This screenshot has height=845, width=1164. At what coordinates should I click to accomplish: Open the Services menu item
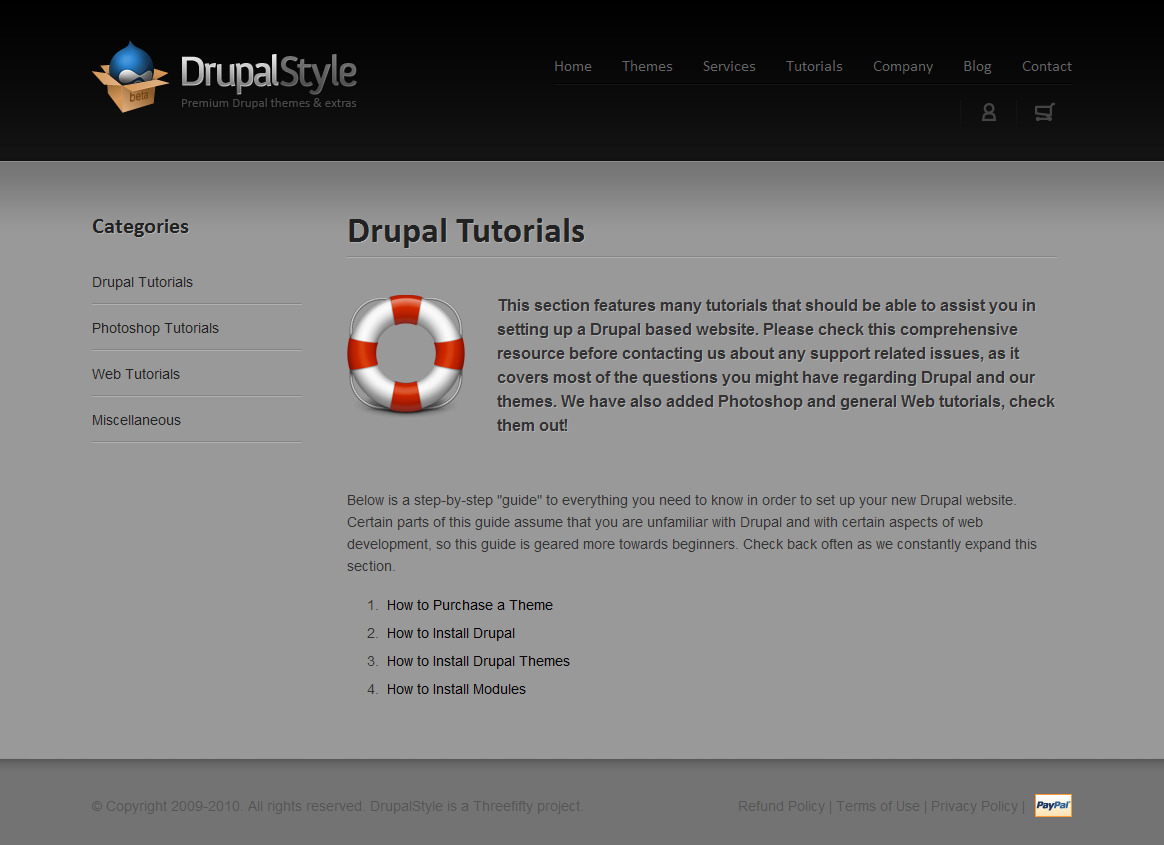tap(729, 66)
